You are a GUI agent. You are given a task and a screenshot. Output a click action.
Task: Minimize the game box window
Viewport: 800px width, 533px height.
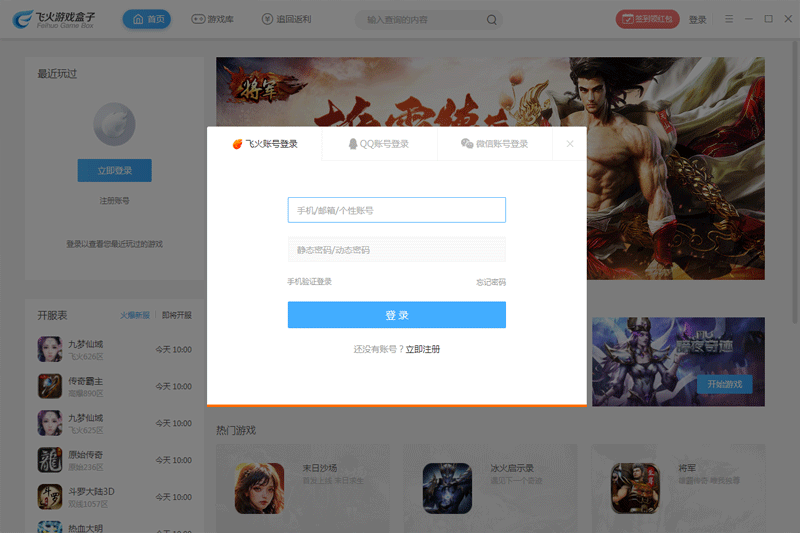coord(748,19)
